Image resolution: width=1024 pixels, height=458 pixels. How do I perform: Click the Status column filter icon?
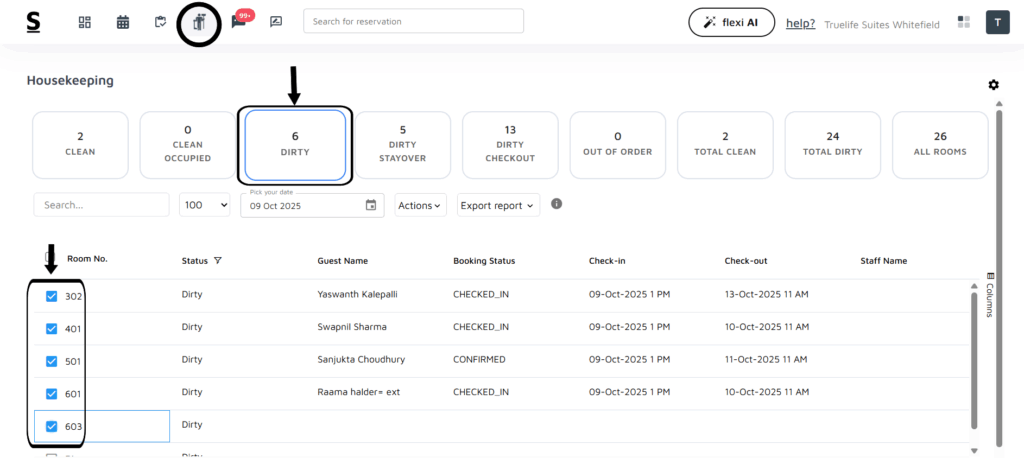click(218, 261)
